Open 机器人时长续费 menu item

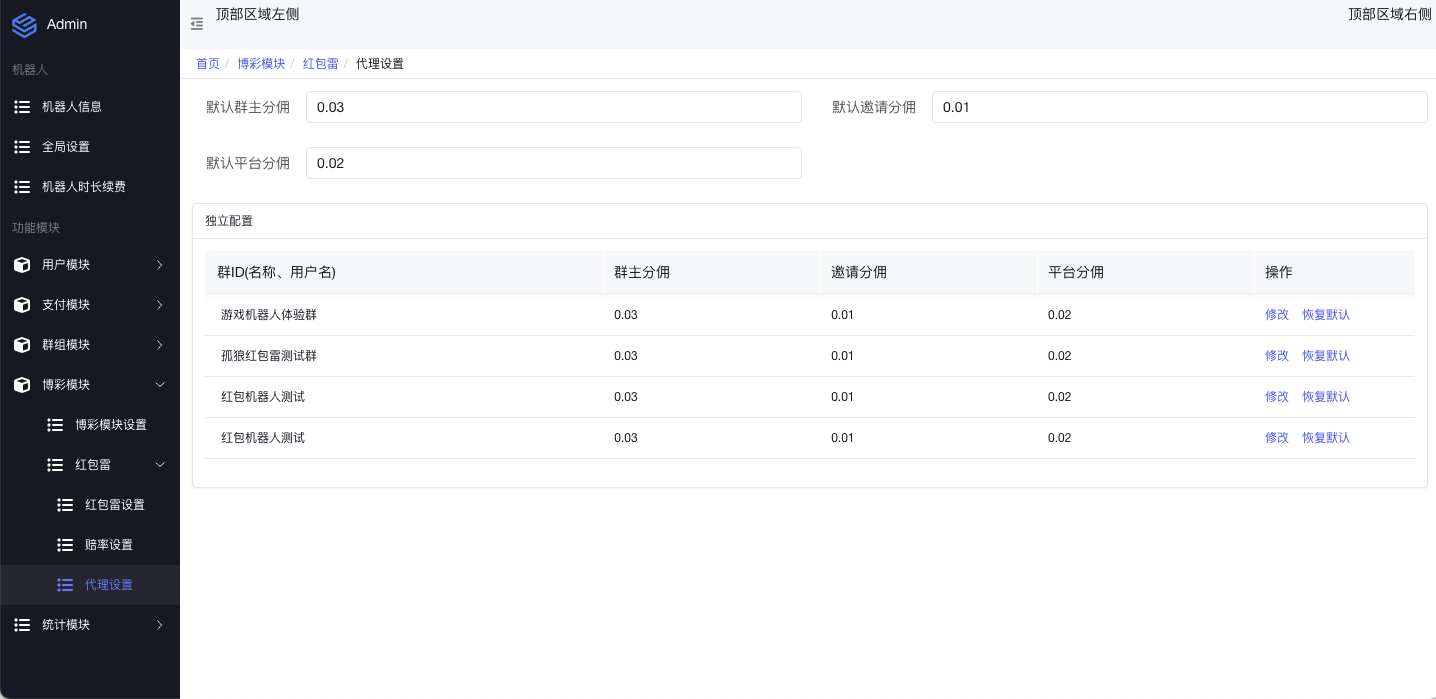(x=84, y=187)
